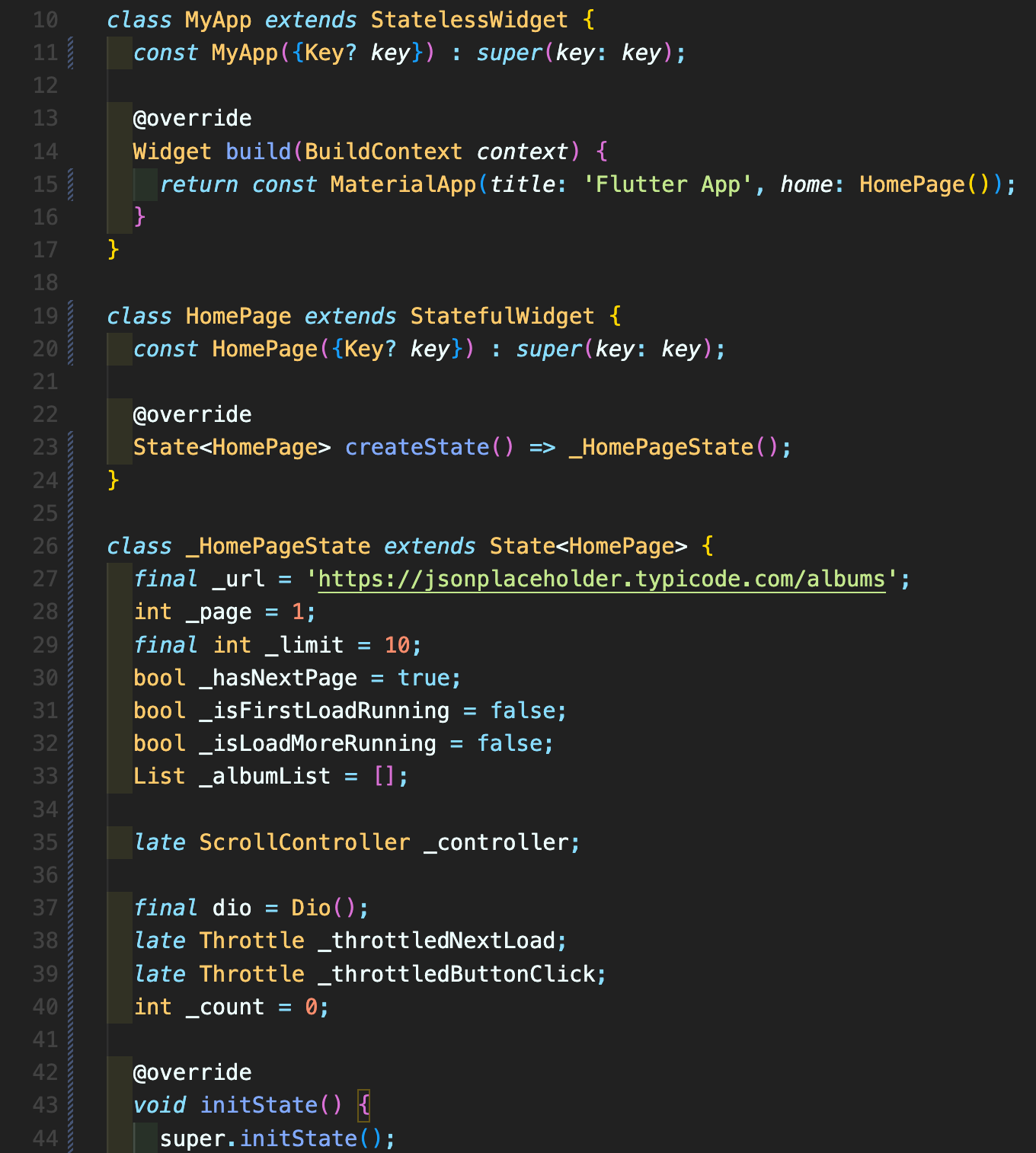Click the _isFirstLoadRunning variable

324,711
